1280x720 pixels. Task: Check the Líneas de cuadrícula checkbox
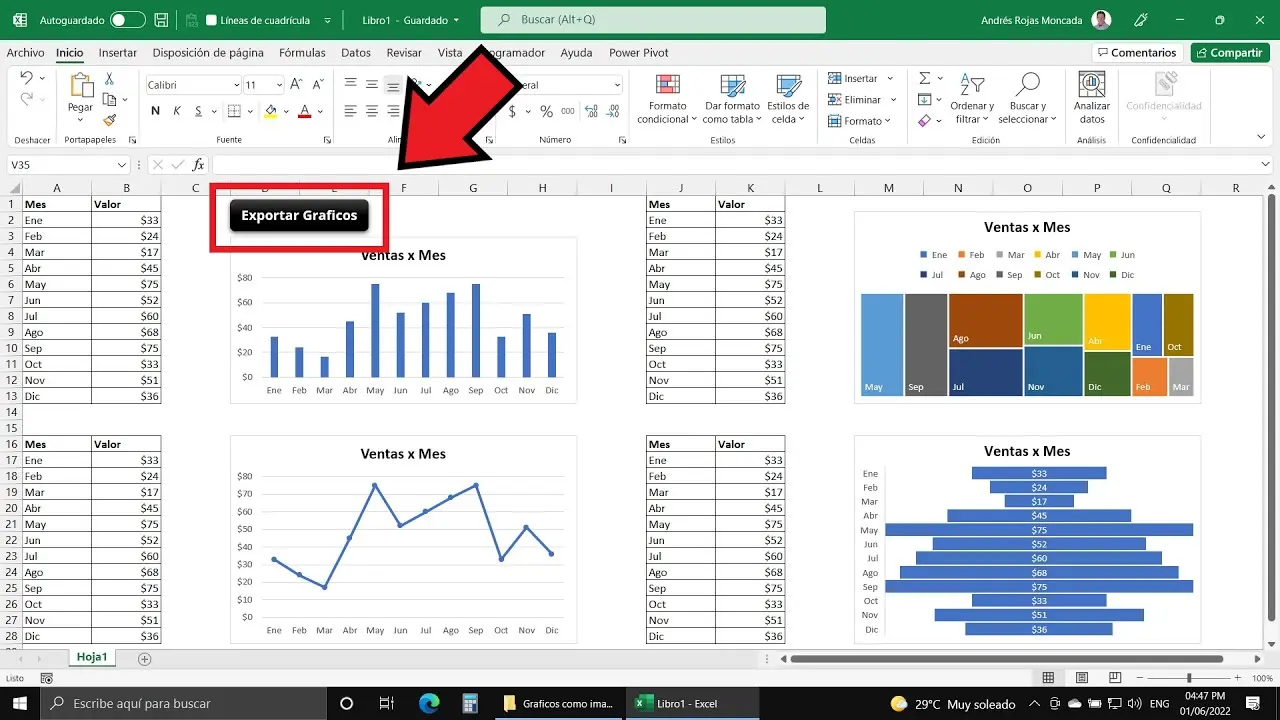coord(211,20)
